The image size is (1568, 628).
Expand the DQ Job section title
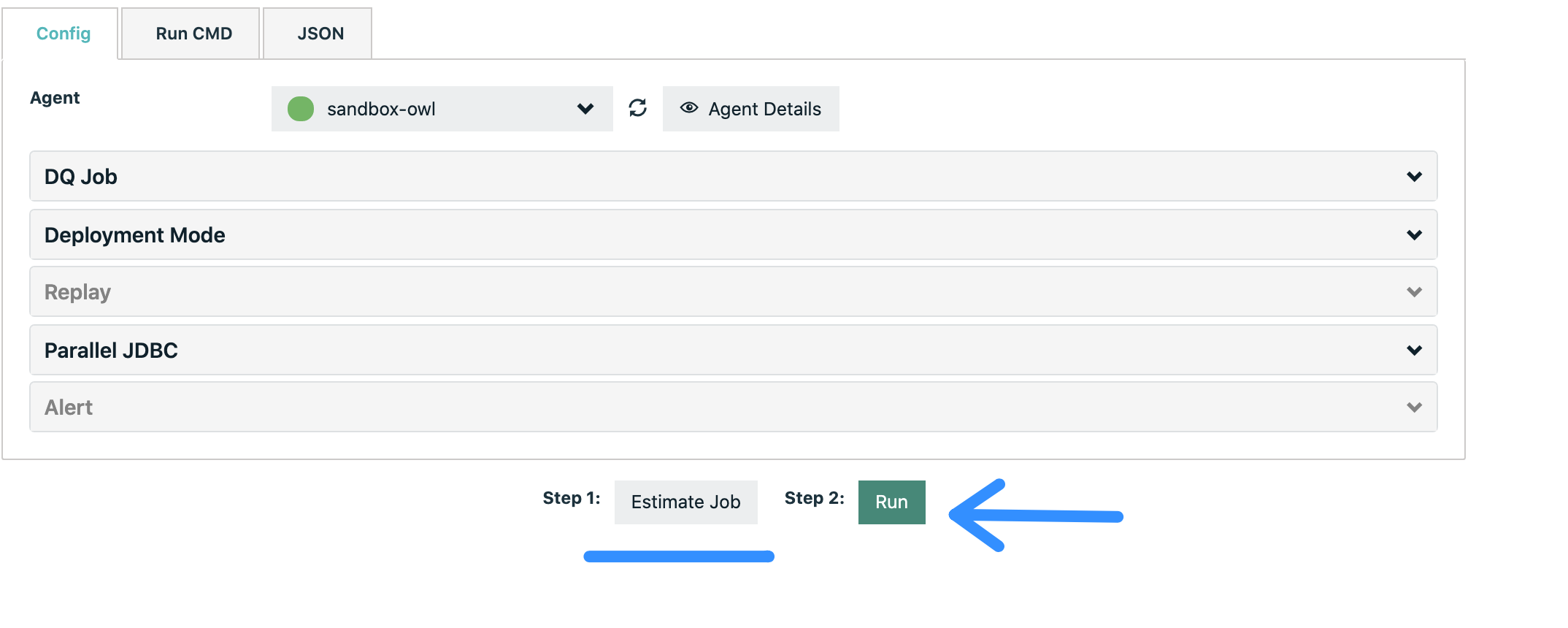click(81, 177)
